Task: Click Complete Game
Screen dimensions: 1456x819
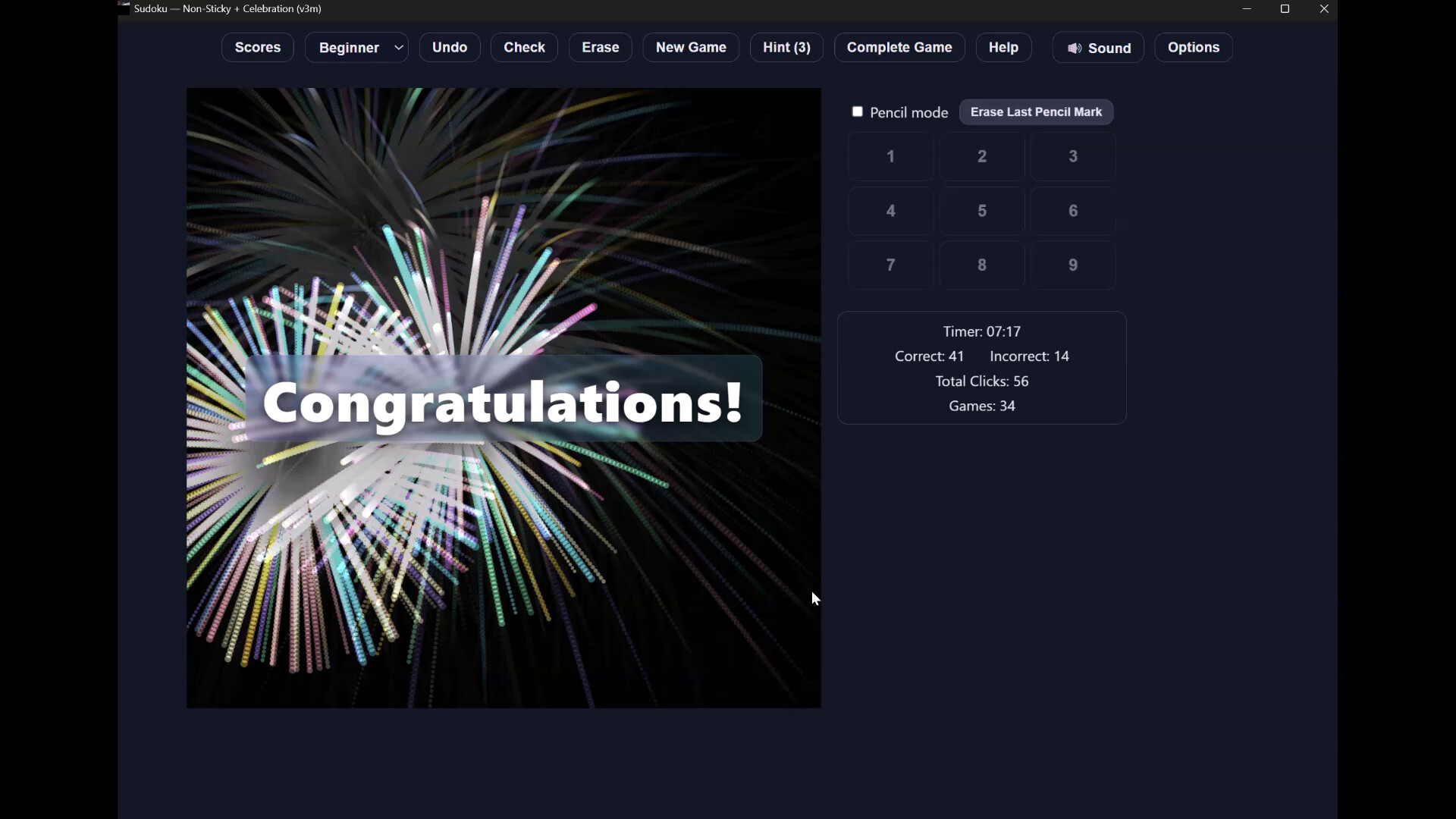Action: coord(899,47)
